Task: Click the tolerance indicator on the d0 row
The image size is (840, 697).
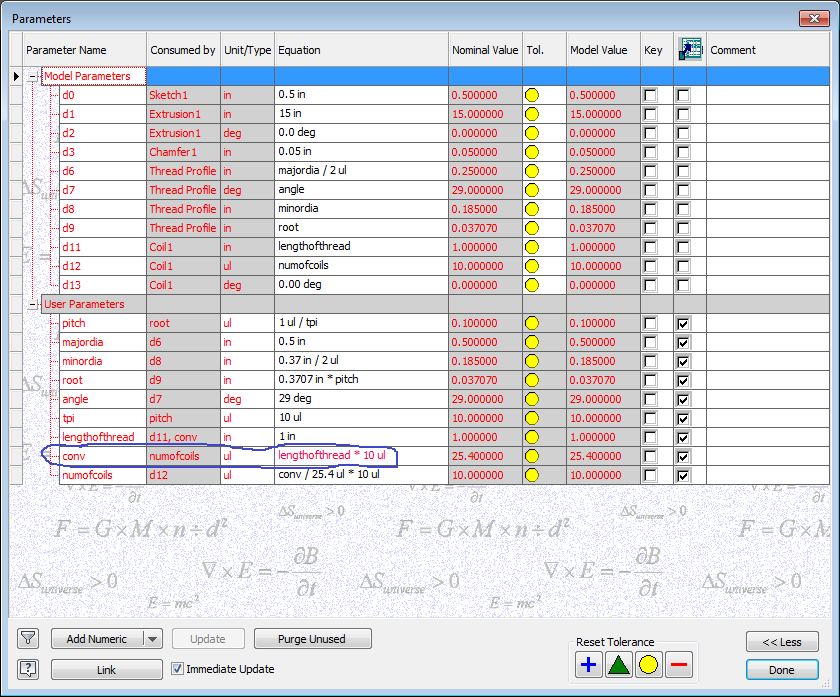Action: (x=532, y=94)
